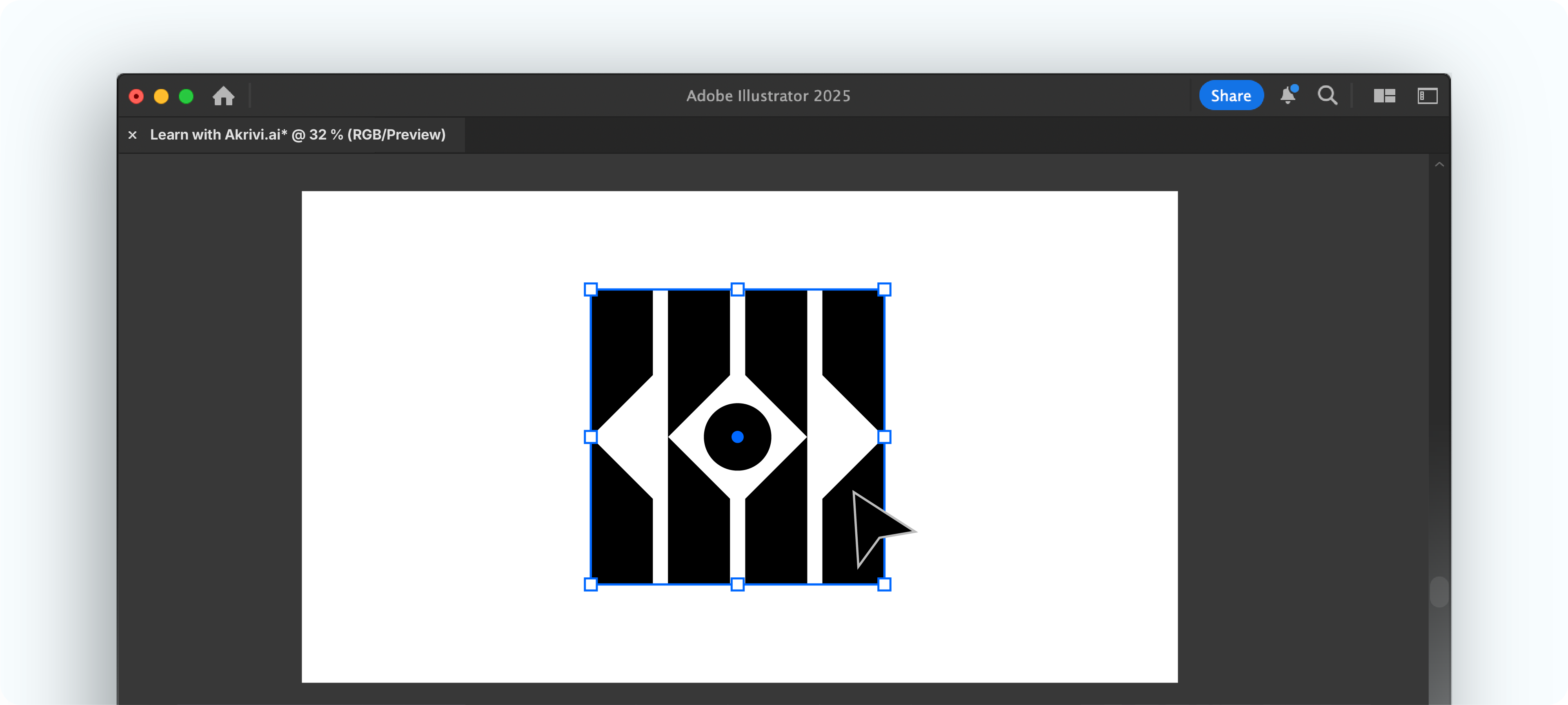1568x705 pixels.
Task: Click the top-left selection handle
Action: tap(590, 290)
